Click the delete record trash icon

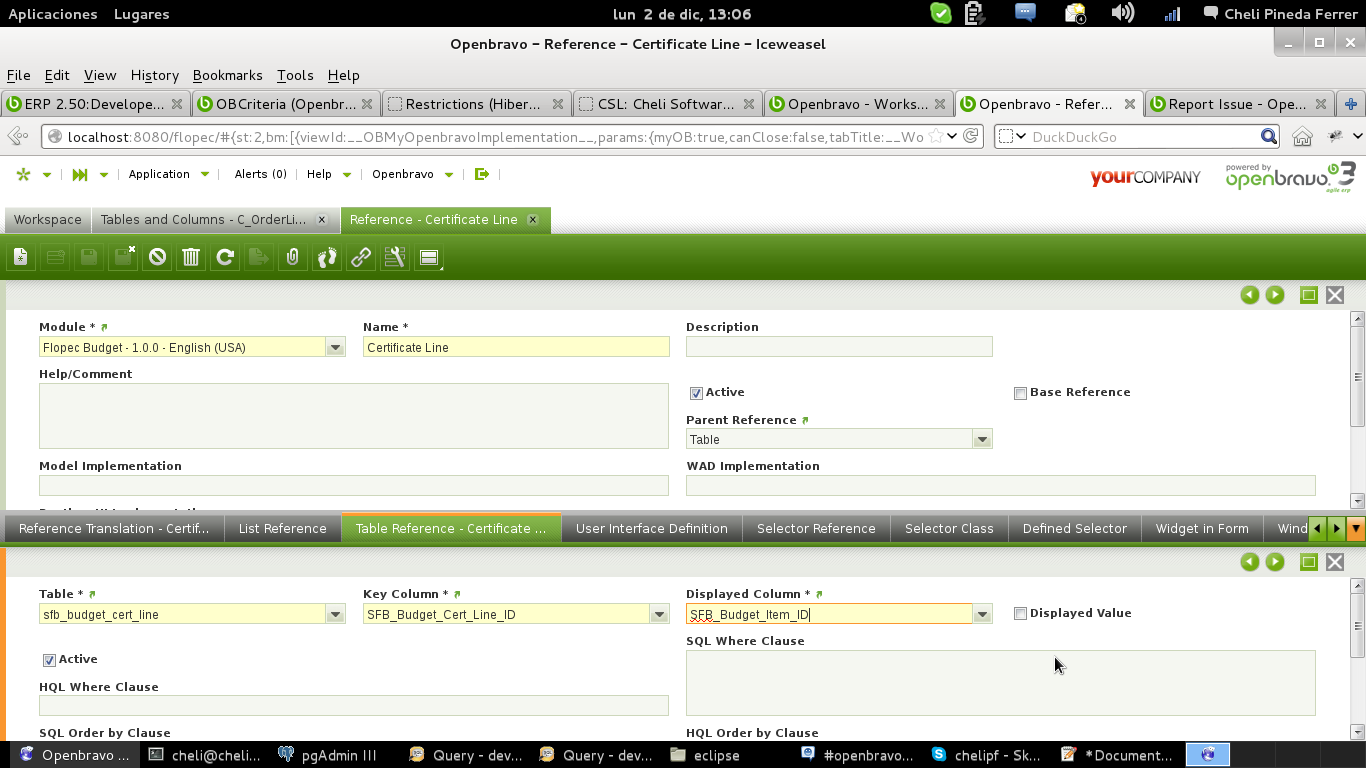click(191, 258)
